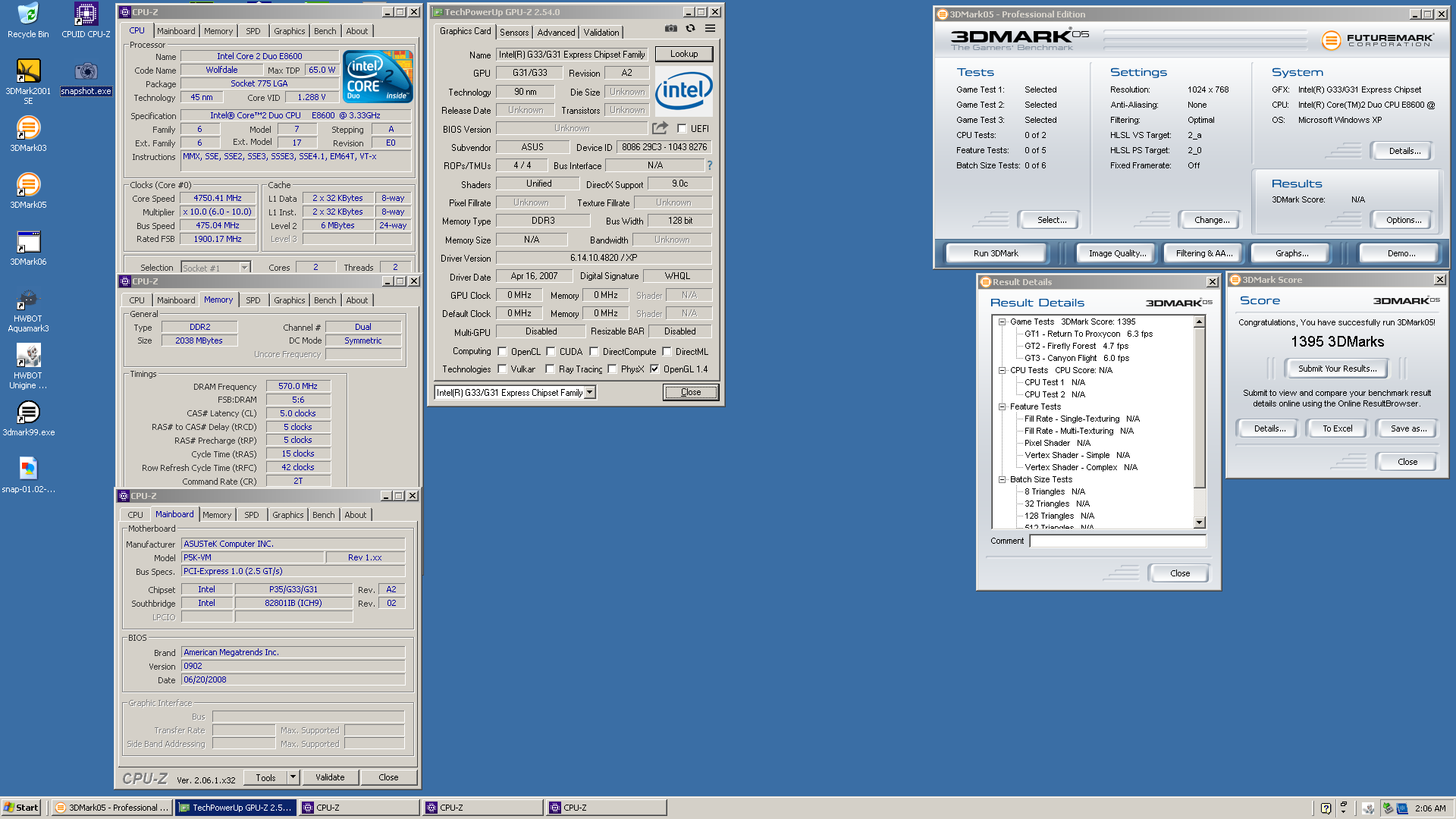Open 3dmark99.exe desktop icon
The height and width of the screenshot is (819, 1456).
pos(28,419)
